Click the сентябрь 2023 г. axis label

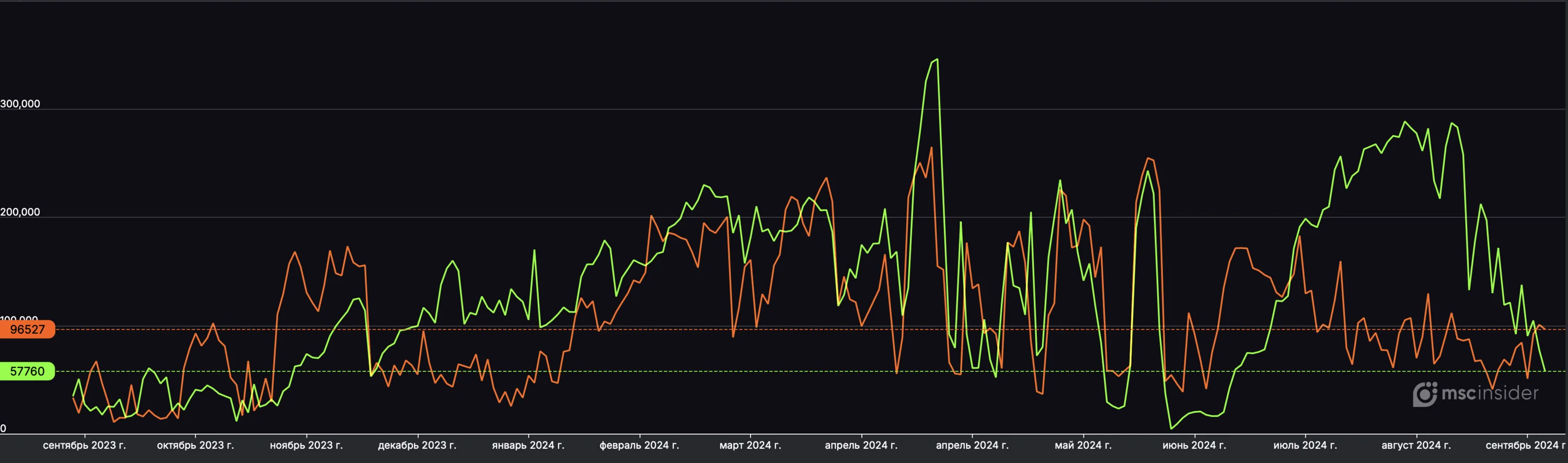coord(85,445)
